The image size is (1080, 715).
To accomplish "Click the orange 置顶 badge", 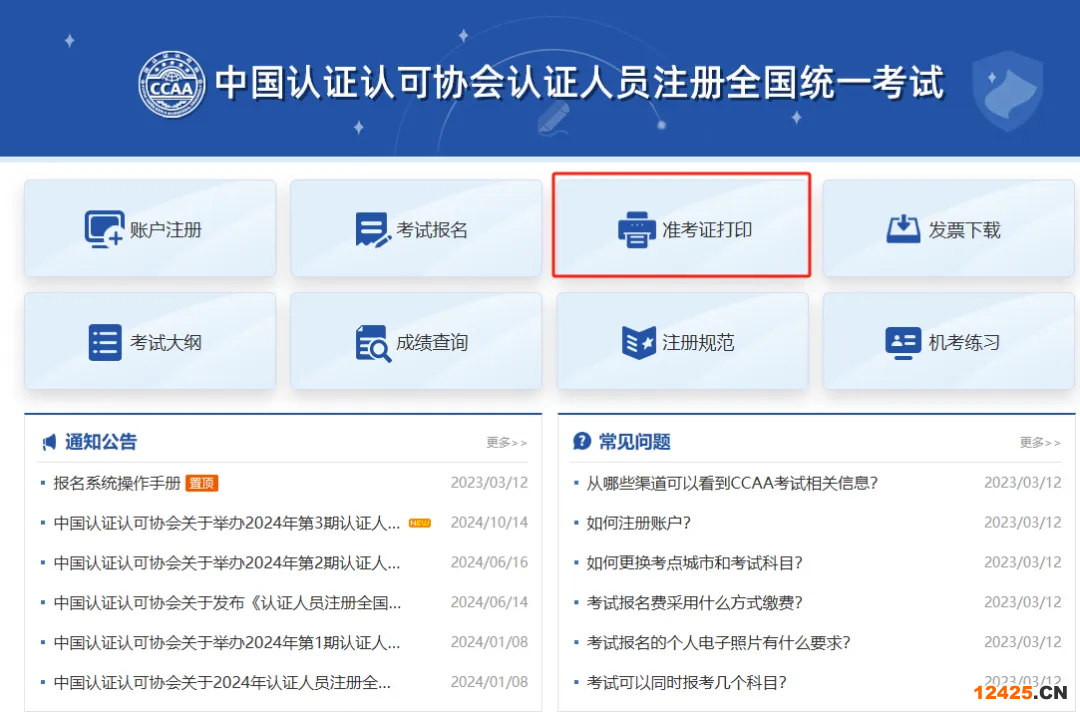I will [x=202, y=484].
